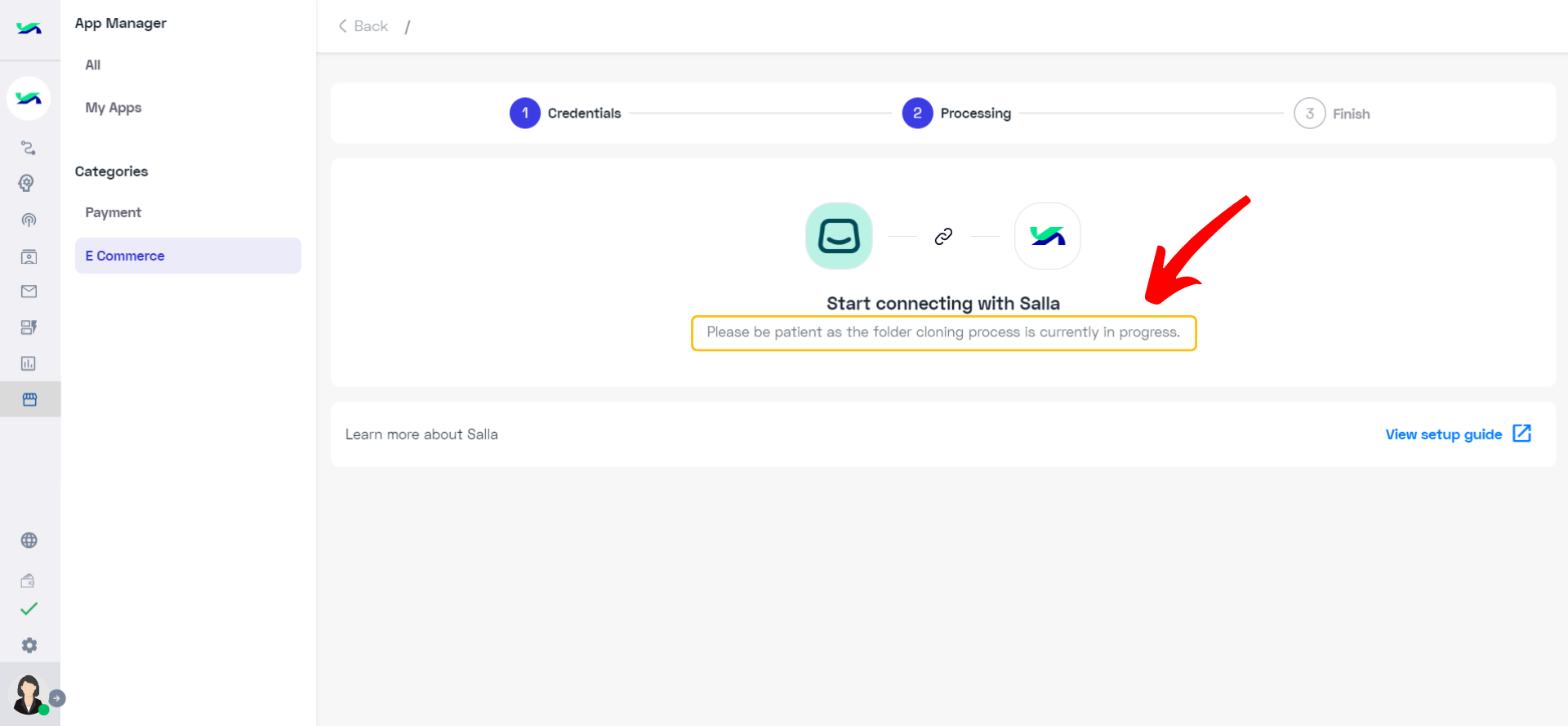Select the Payment category
Viewport: 1568px width, 726px height.
click(114, 212)
